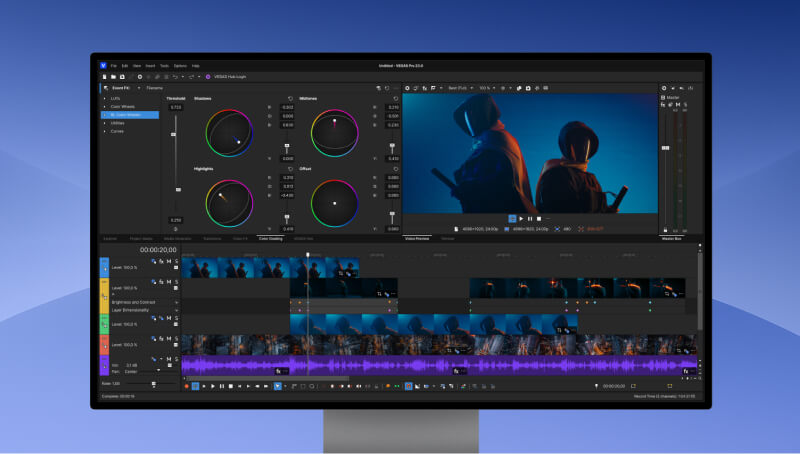The height and width of the screenshot is (454, 800).
Task: Copy snapshot to clipboard in preview toolbar
Action: click(519, 88)
